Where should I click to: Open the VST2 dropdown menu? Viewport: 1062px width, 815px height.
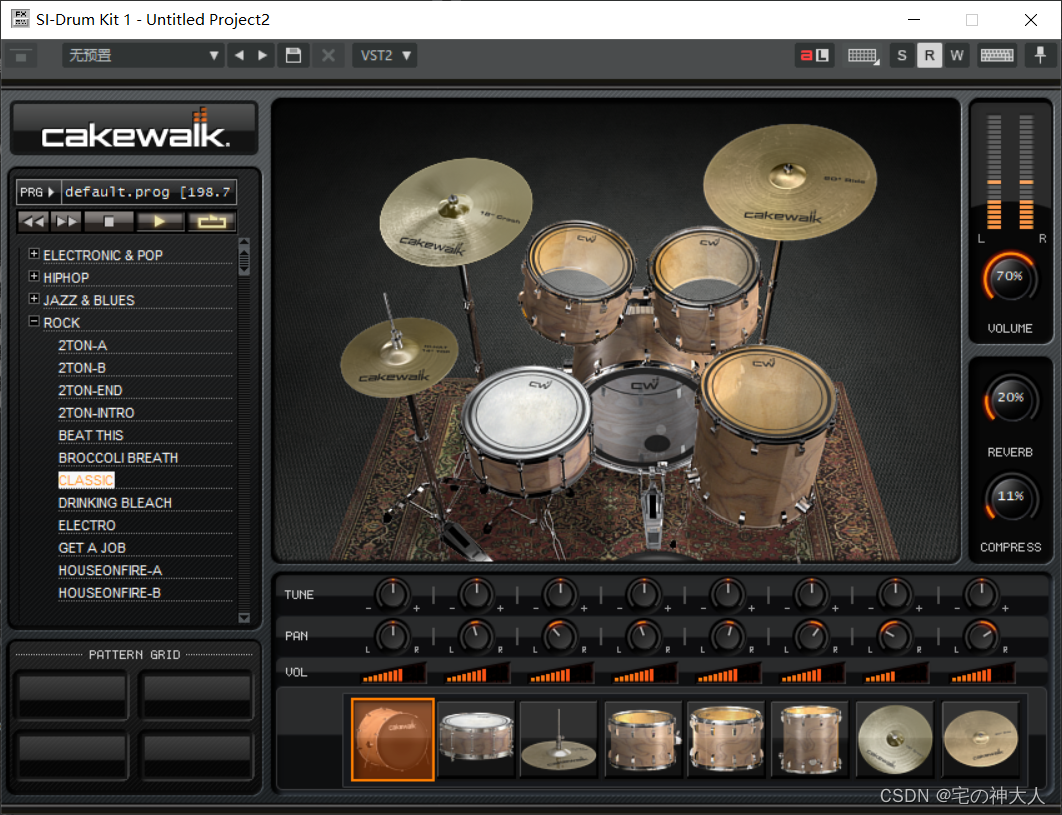pos(385,56)
